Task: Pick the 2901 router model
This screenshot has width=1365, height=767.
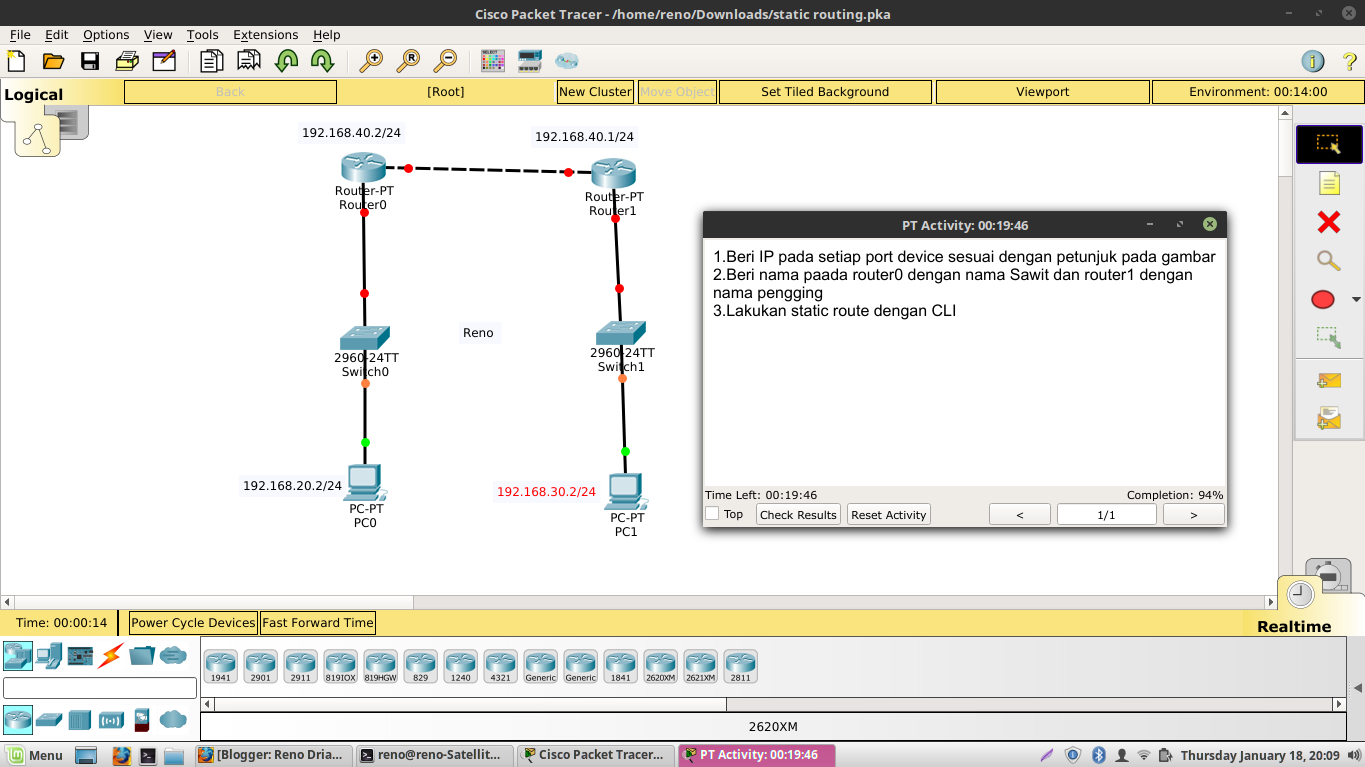Action: point(261,663)
